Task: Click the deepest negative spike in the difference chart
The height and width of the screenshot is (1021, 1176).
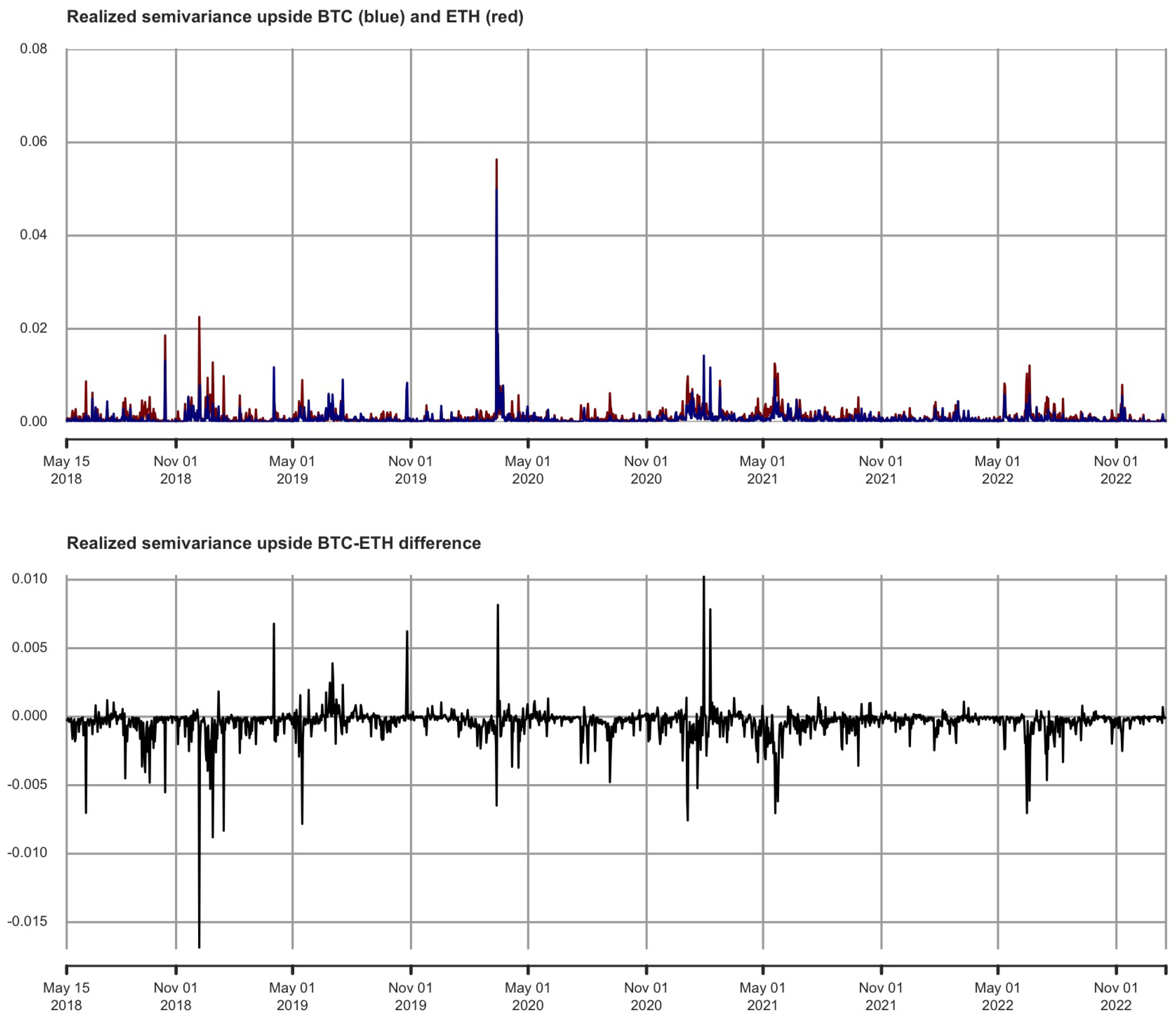Action: [199, 946]
